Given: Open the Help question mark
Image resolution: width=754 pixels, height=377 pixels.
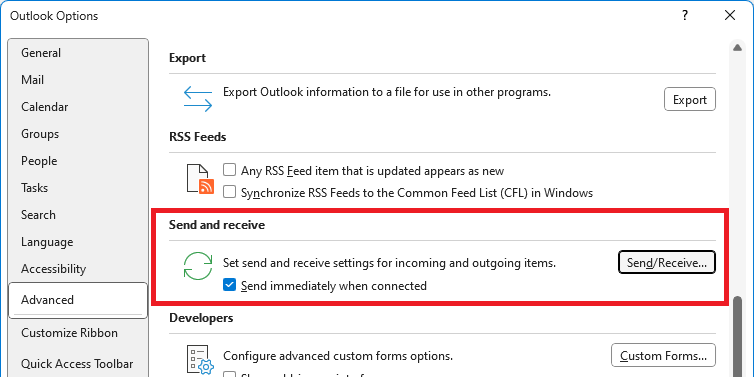Looking at the screenshot, I should click(685, 15).
